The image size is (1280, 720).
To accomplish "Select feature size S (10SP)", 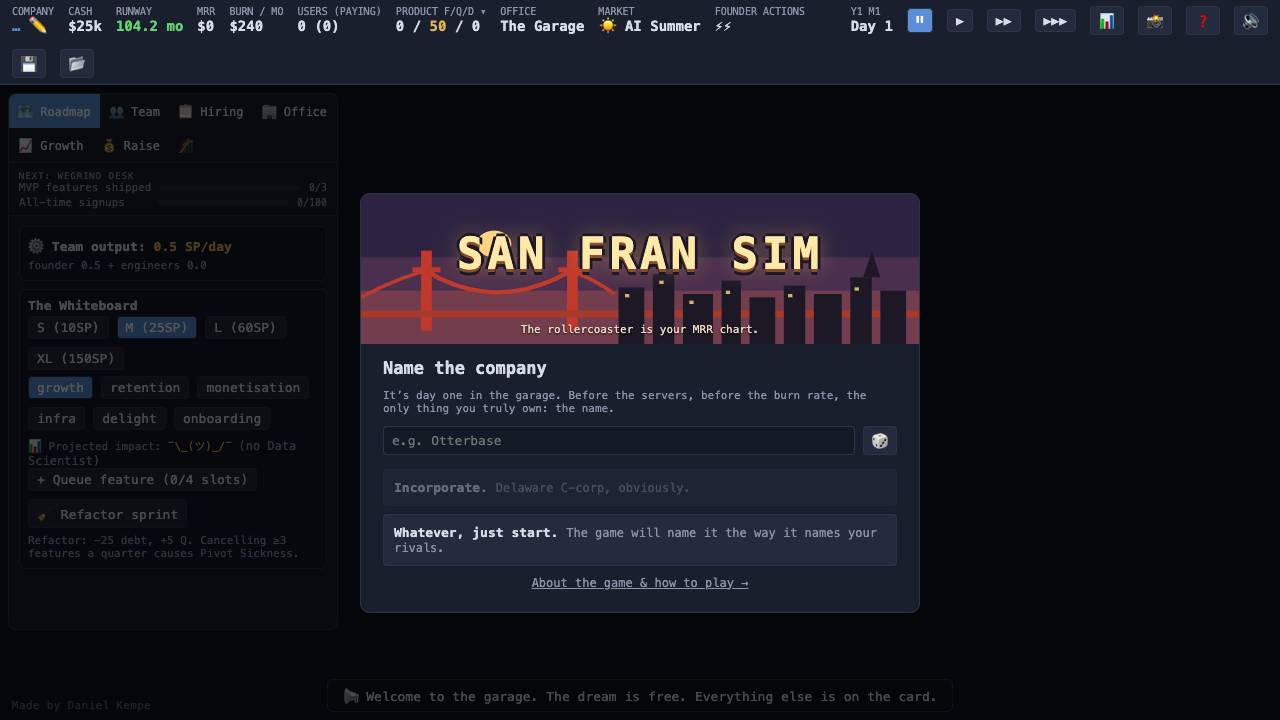I will (x=68, y=328).
